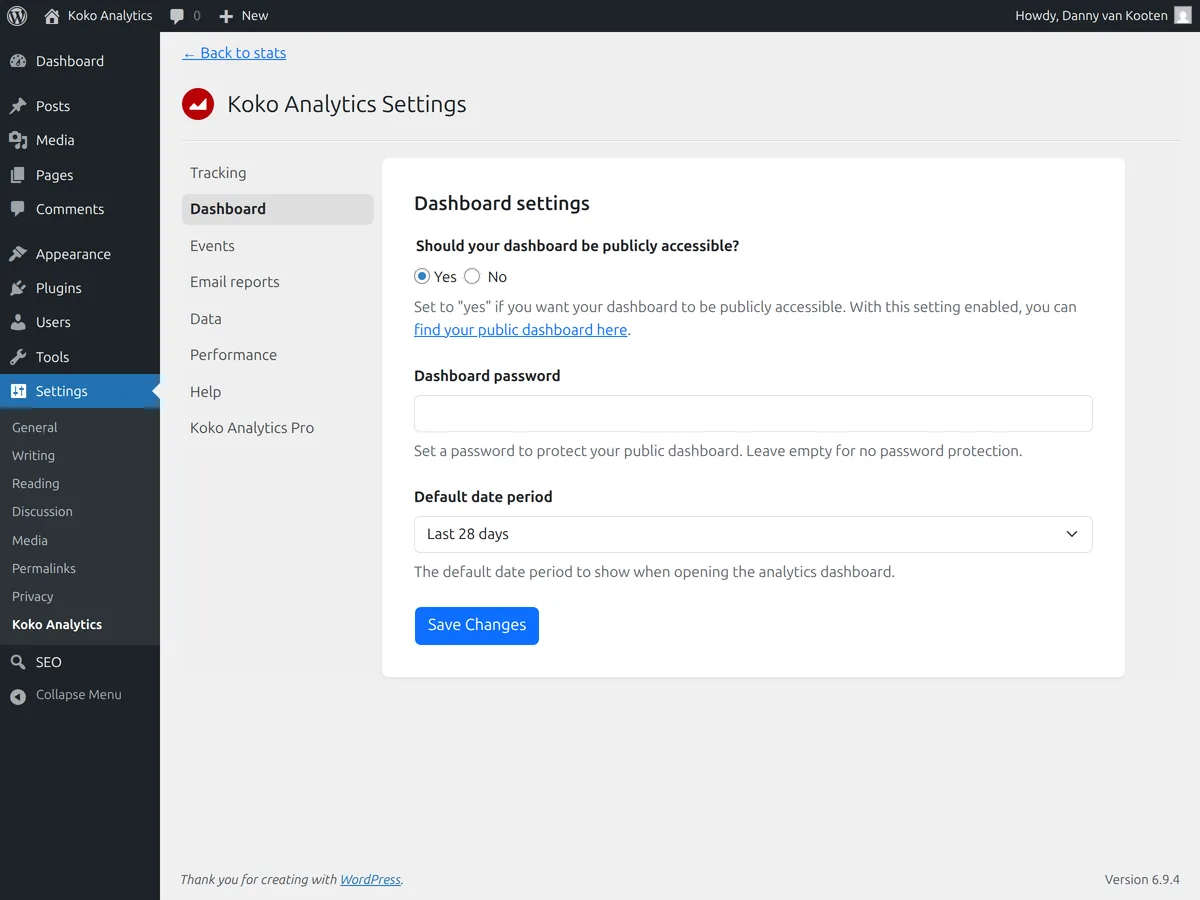Image resolution: width=1200 pixels, height=900 pixels.
Task: Open the find your public dashboard here link
Action: [x=521, y=330]
